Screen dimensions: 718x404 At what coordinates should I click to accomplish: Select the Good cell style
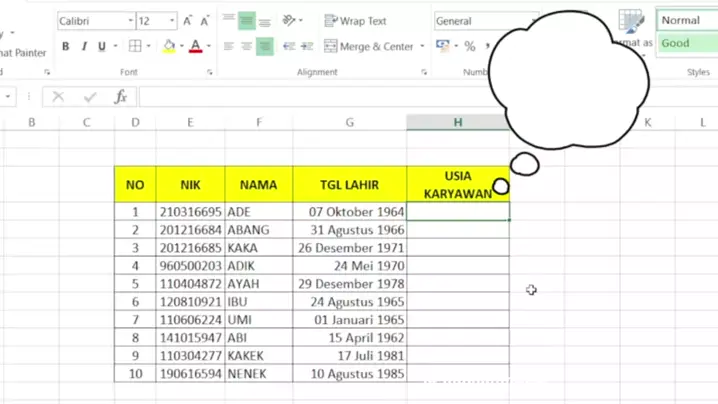pyautogui.click(x=686, y=43)
